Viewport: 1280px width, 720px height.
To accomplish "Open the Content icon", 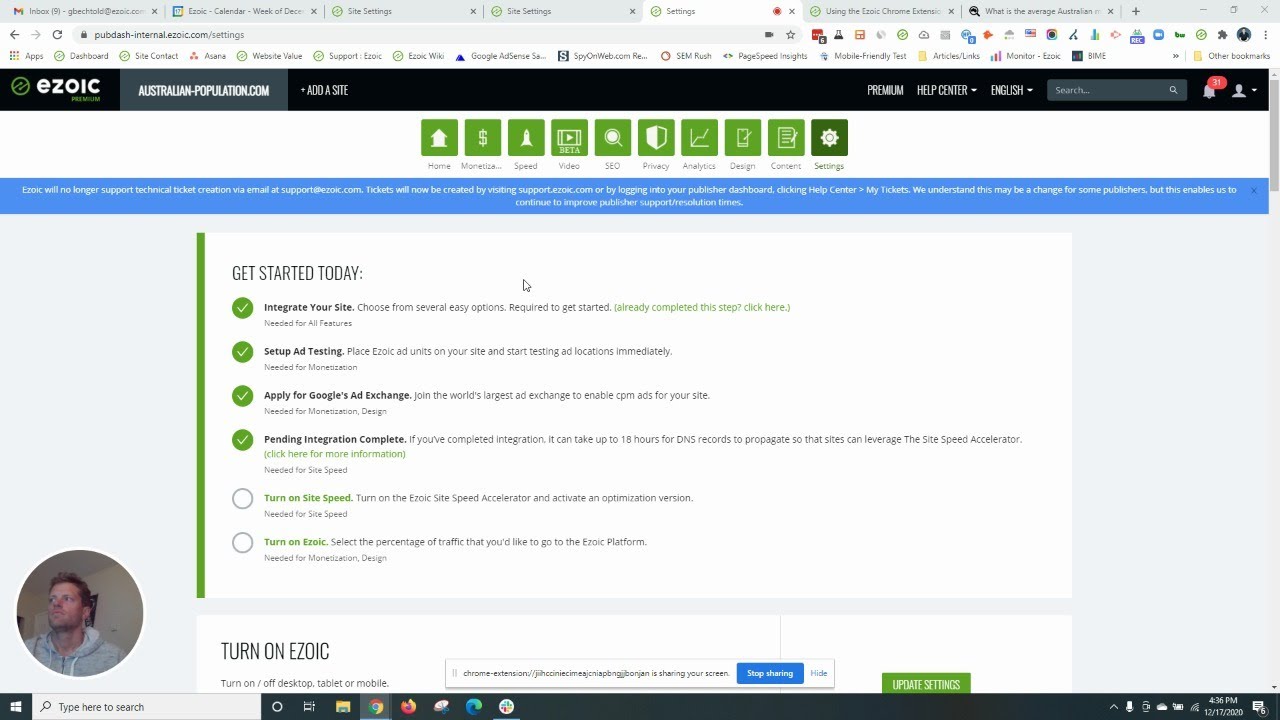I will pyautogui.click(x=786, y=138).
